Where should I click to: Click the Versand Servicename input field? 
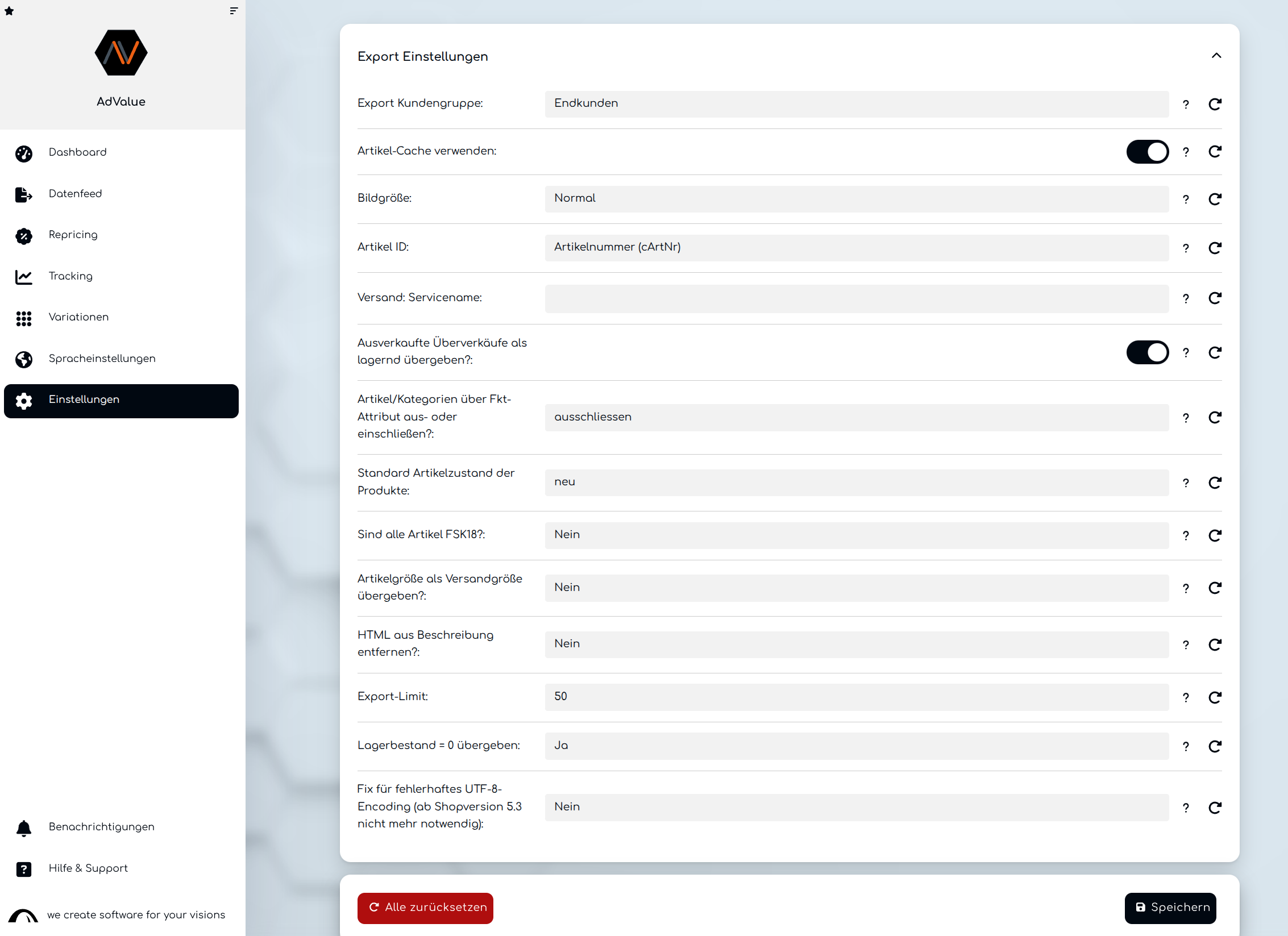(x=856, y=299)
